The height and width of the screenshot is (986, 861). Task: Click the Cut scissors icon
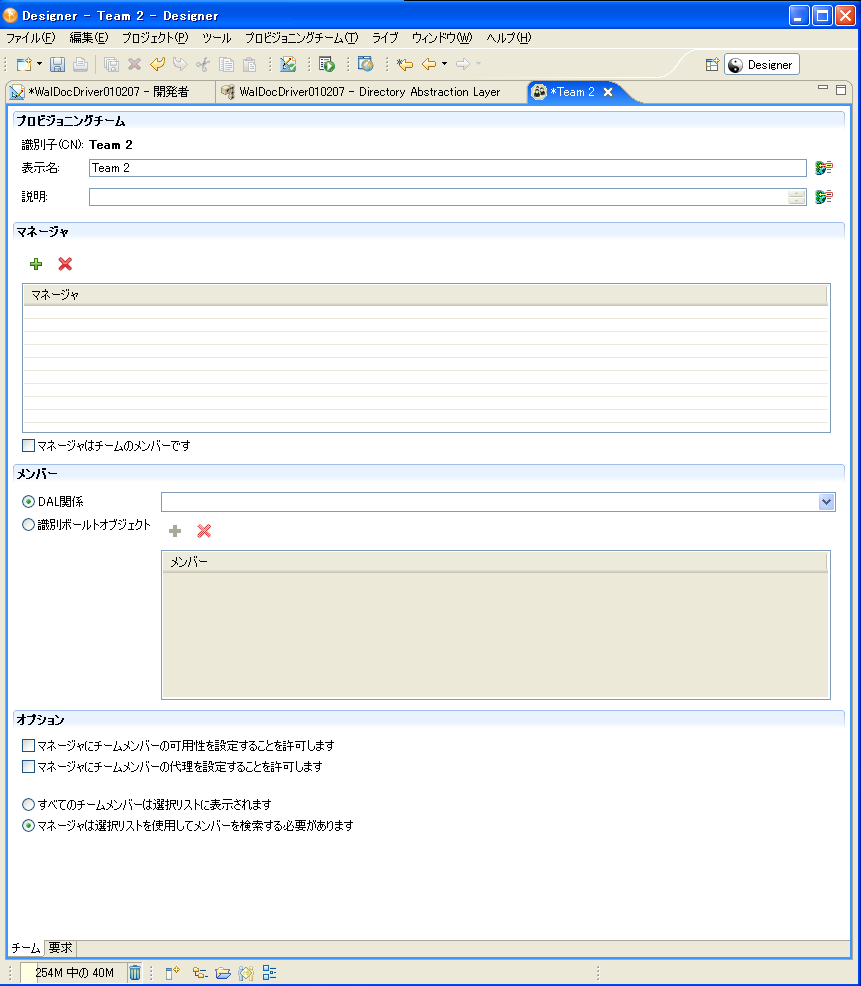tap(203, 64)
